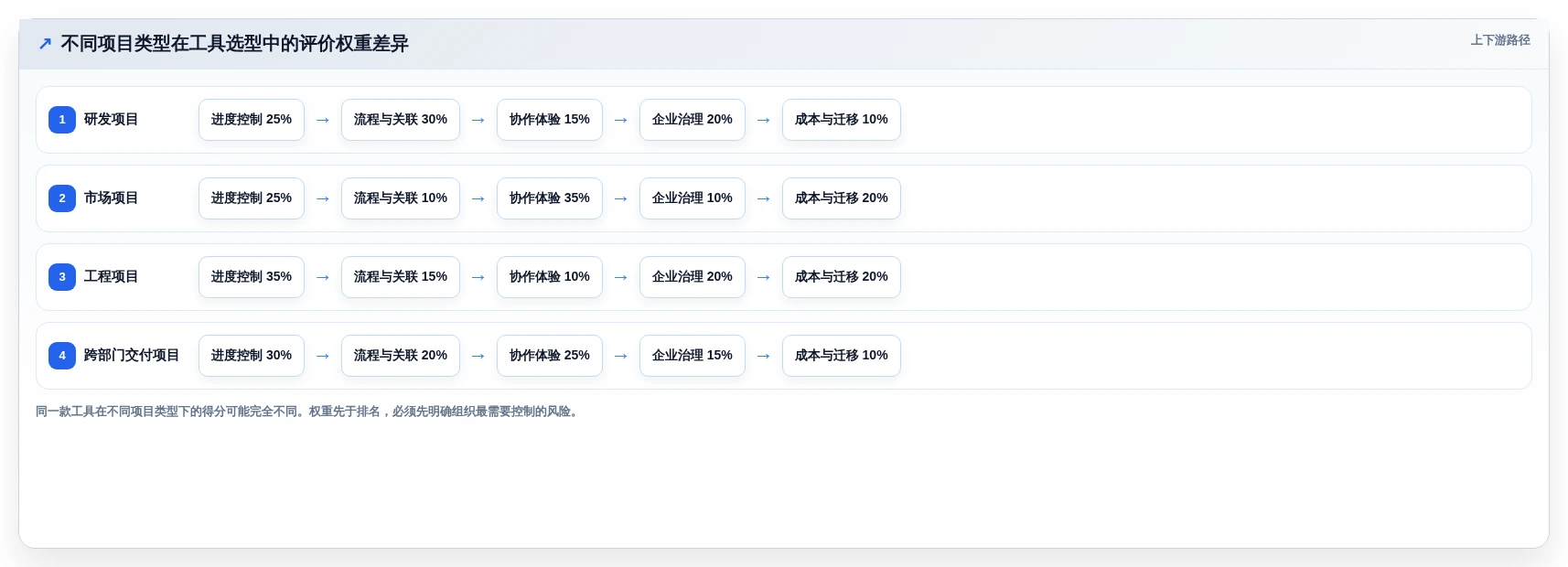Click 企业治理 20% in the 工程项目 row
Viewport: 1568px width, 567px height.
click(x=693, y=277)
